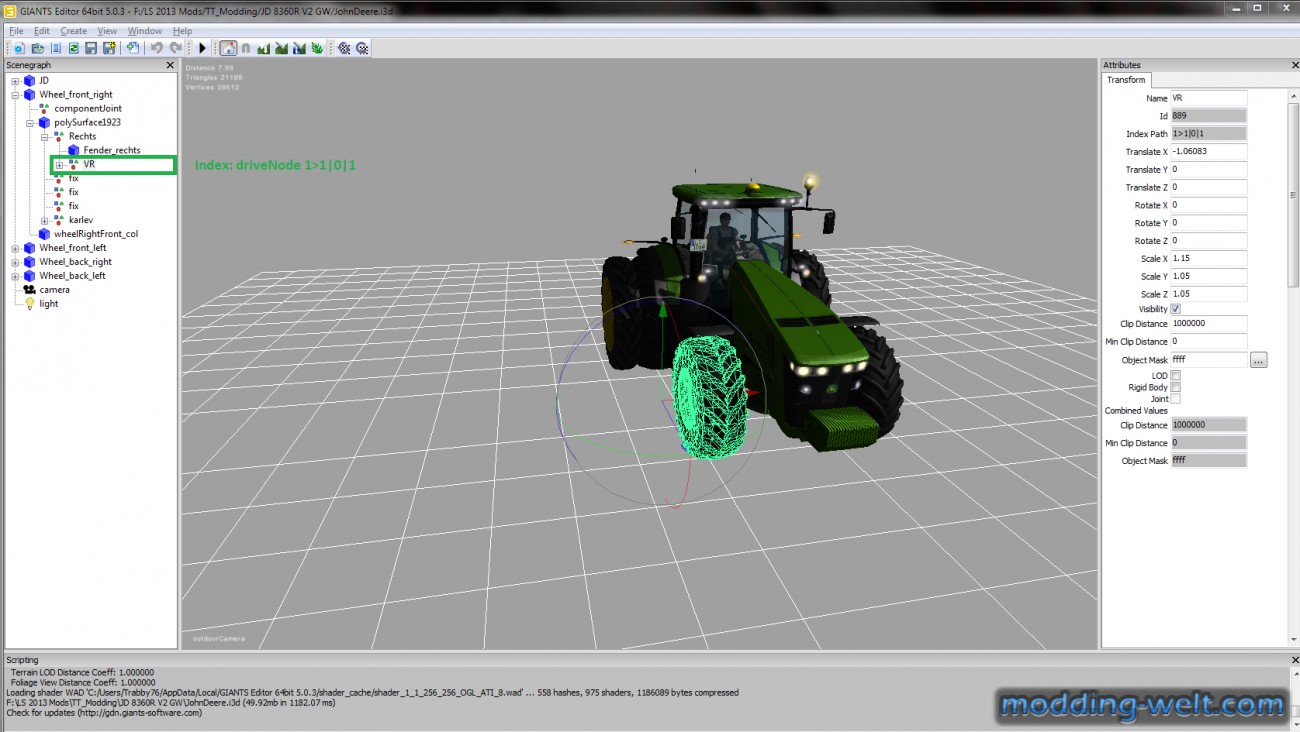Click the Scale X field
The height and width of the screenshot is (732, 1300).
coord(1209,258)
